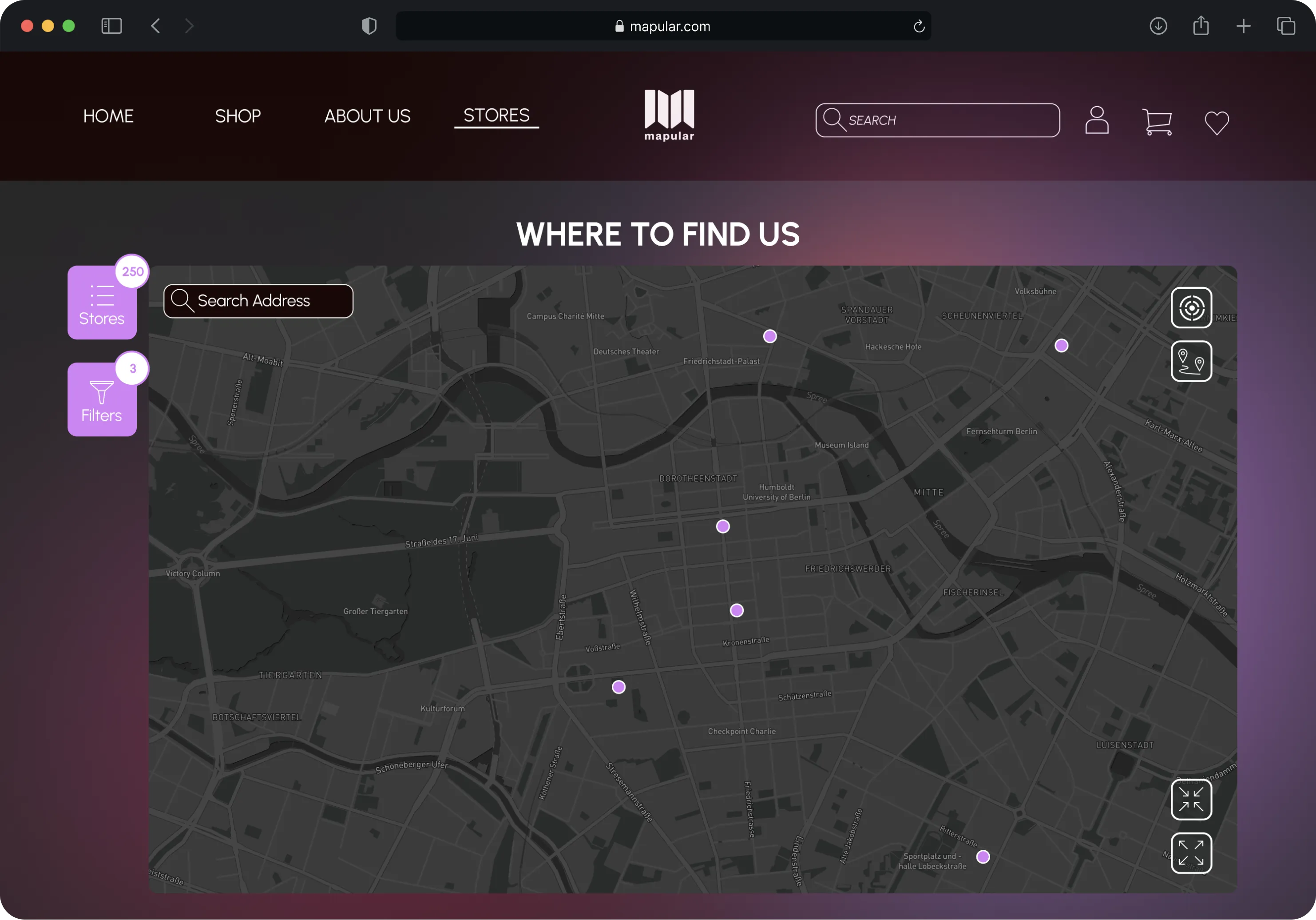Expand the map to fullscreen with the arrows icon
Screen dimensions: 1316x920
[1192, 853]
